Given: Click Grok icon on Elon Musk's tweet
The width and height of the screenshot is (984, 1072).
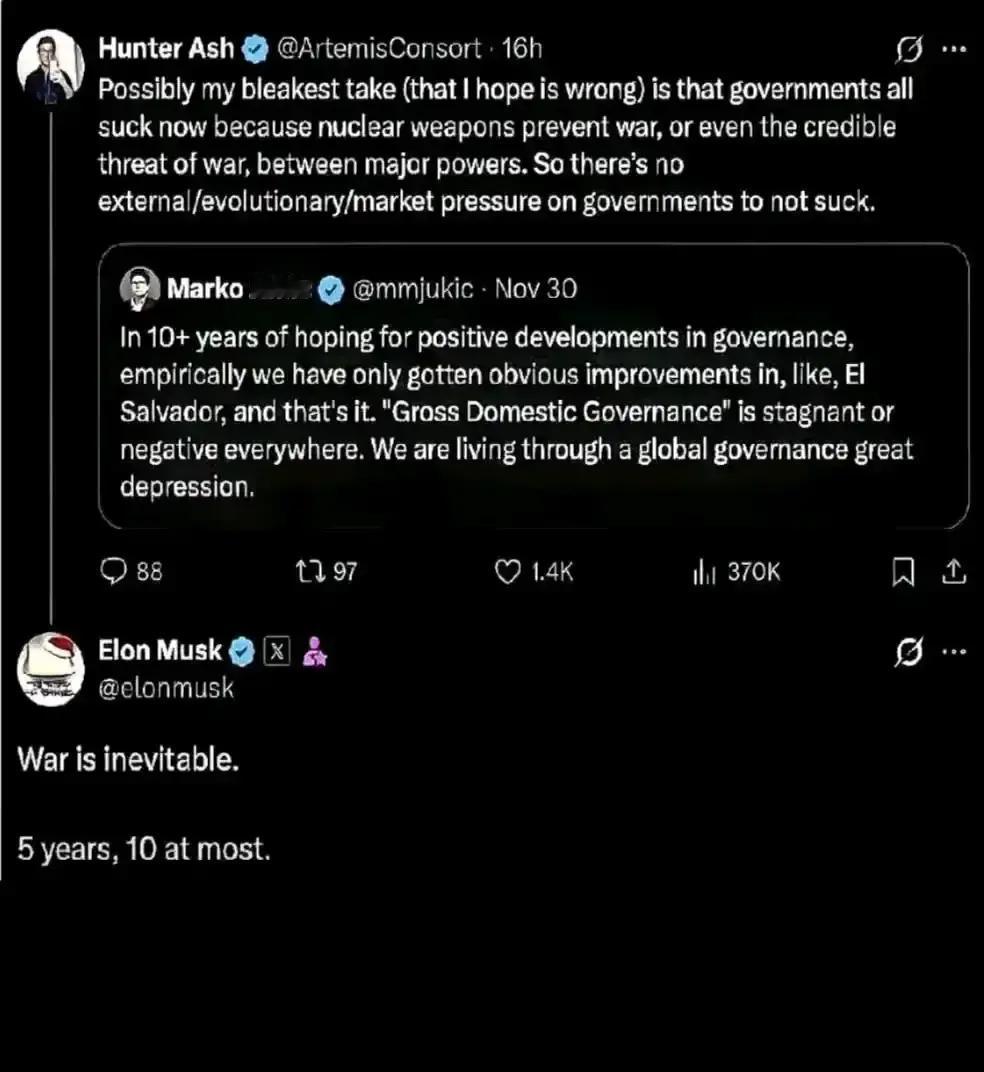Looking at the screenshot, I should coord(907,652).
